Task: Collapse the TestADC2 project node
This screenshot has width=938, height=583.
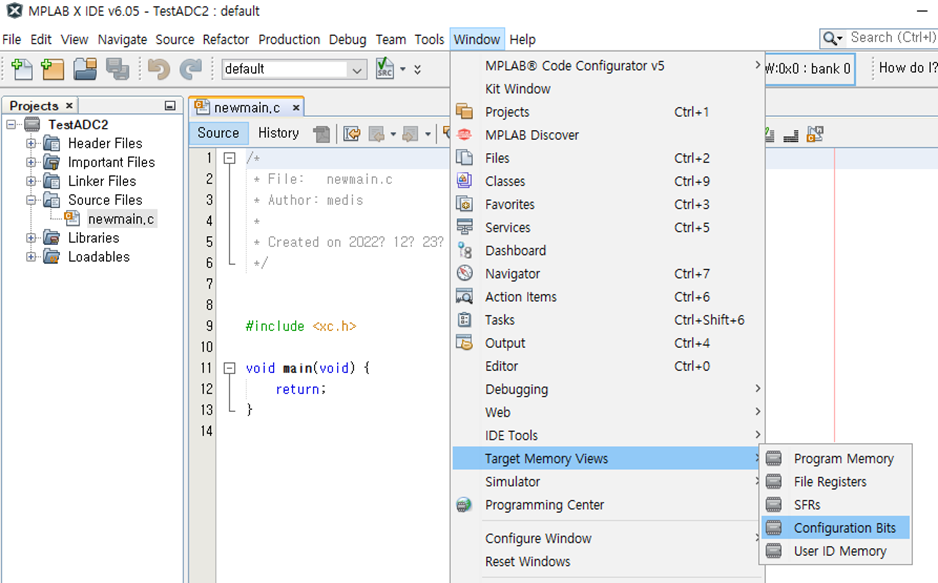Action: [x=11, y=124]
